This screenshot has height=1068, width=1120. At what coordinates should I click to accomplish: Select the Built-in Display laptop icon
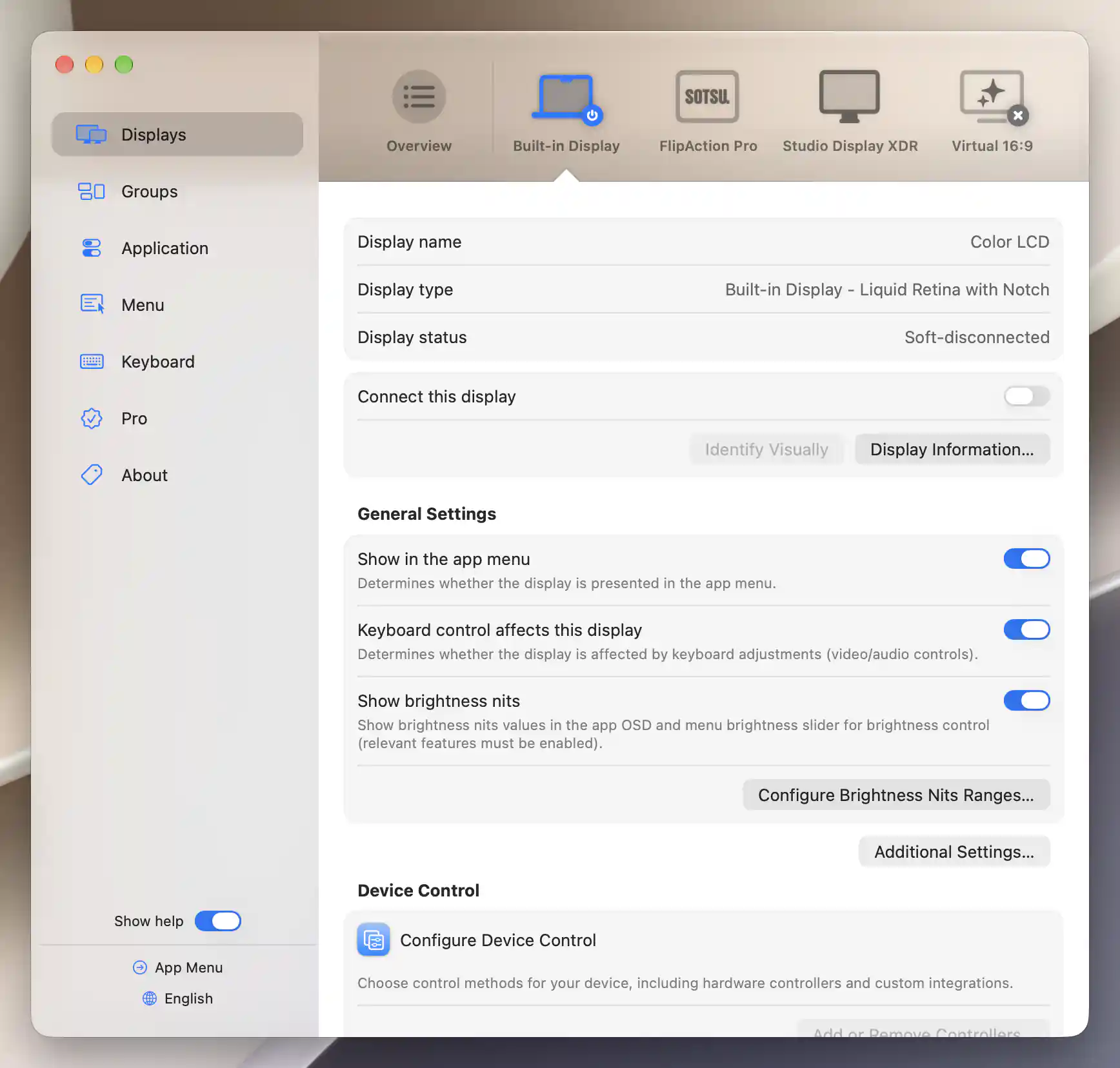(566, 98)
